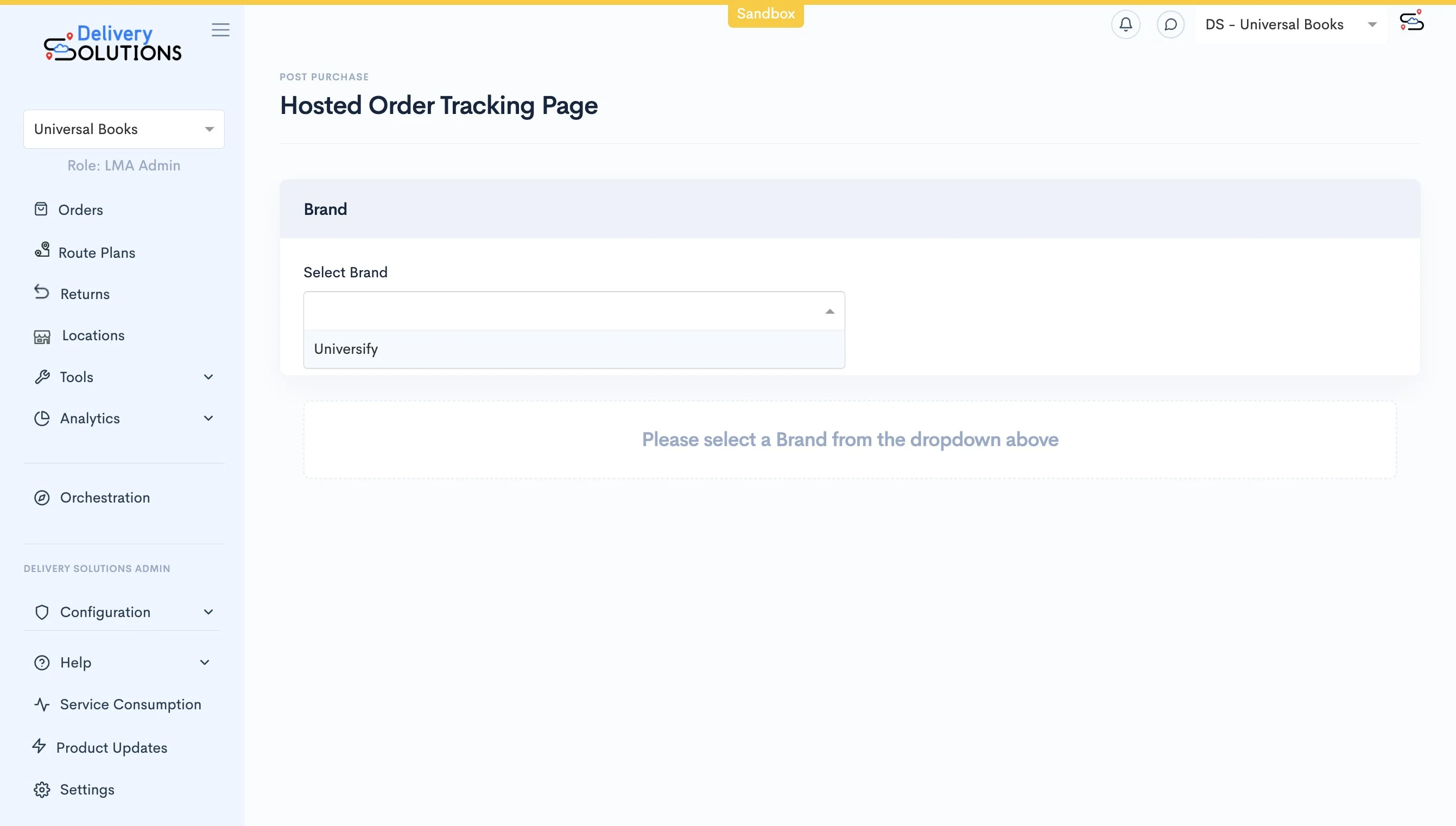1456x826 pixels.
Task: Click the Analytics pie chart icon
Action: tap(42, 418)
